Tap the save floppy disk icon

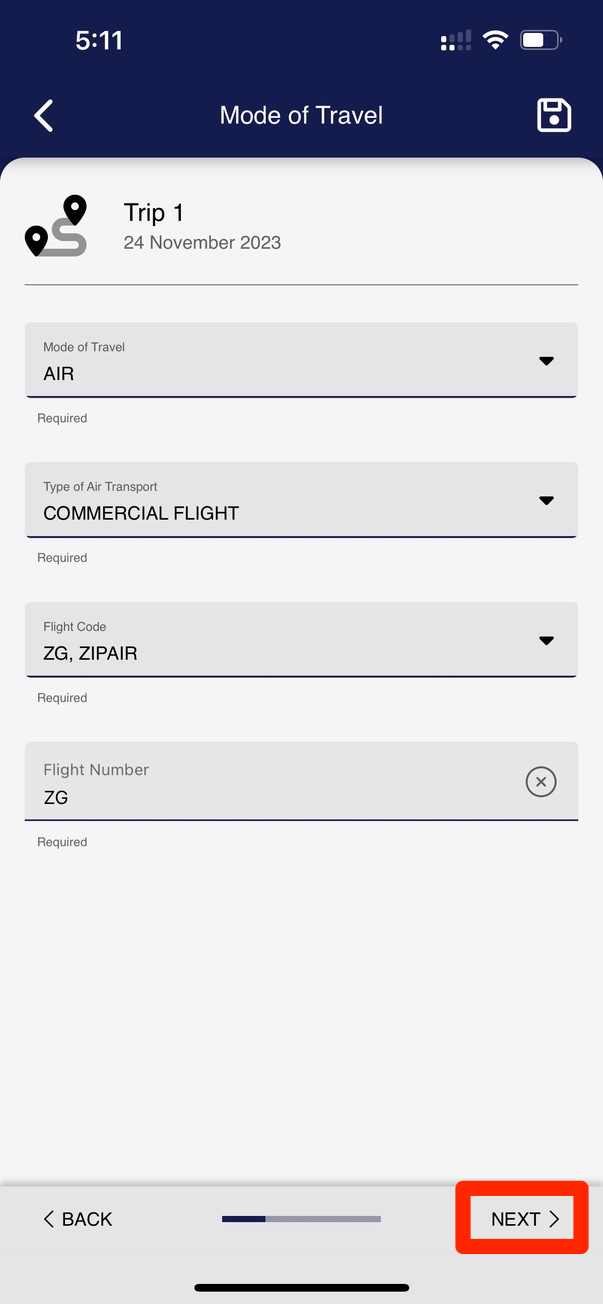554,116
